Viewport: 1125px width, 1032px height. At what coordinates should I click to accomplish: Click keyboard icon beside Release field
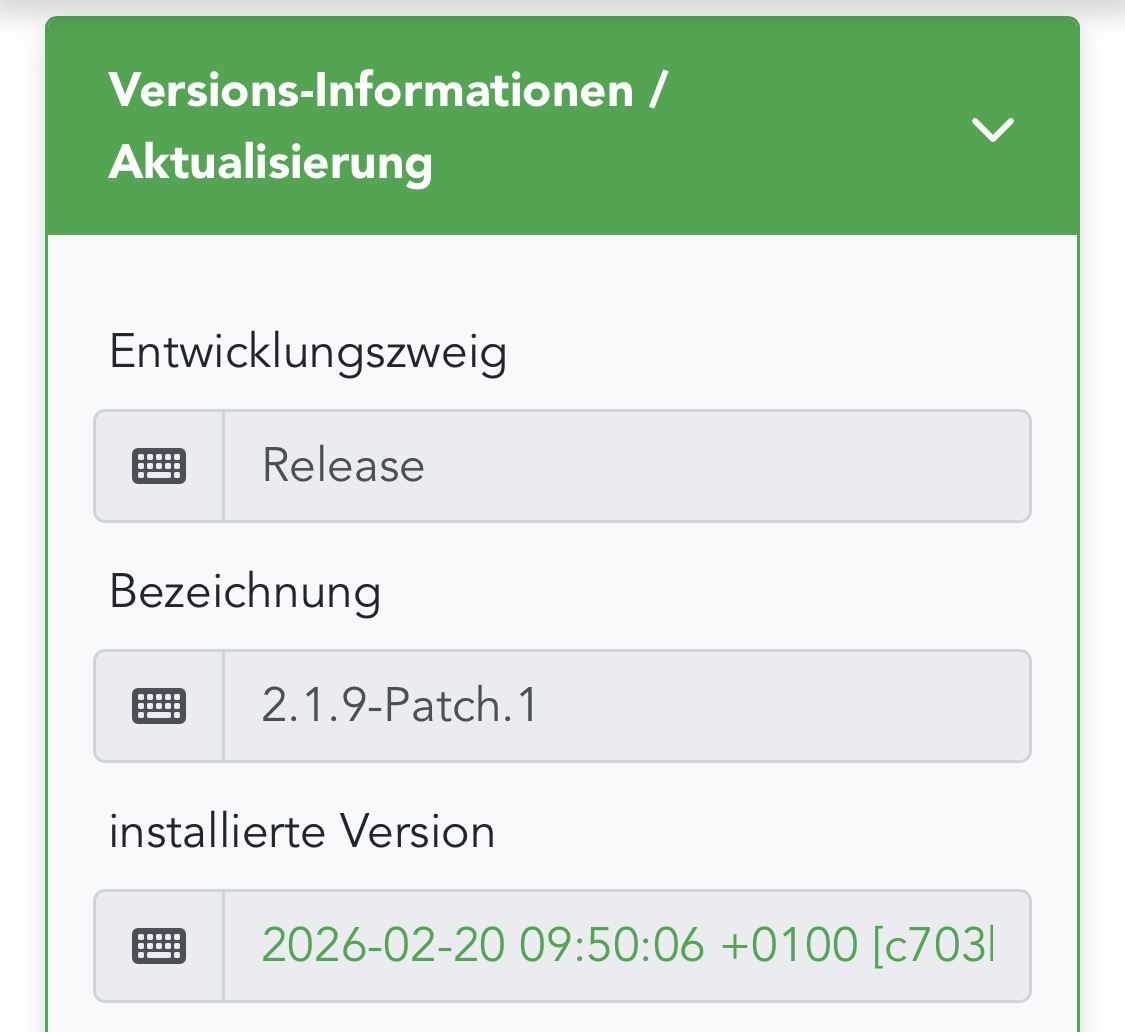159,466
